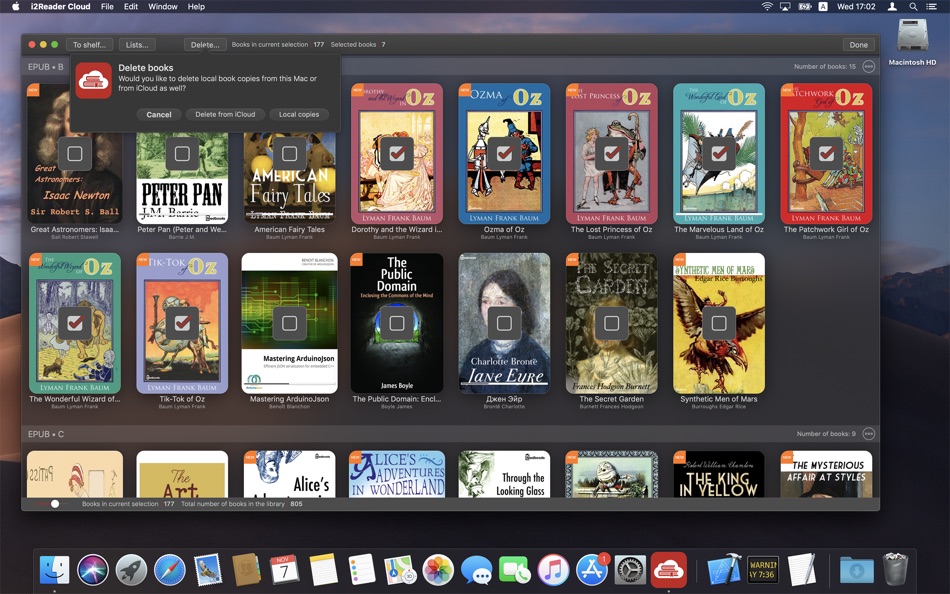Open Photos pinwheel icon in dock

[x=438, y=570]
